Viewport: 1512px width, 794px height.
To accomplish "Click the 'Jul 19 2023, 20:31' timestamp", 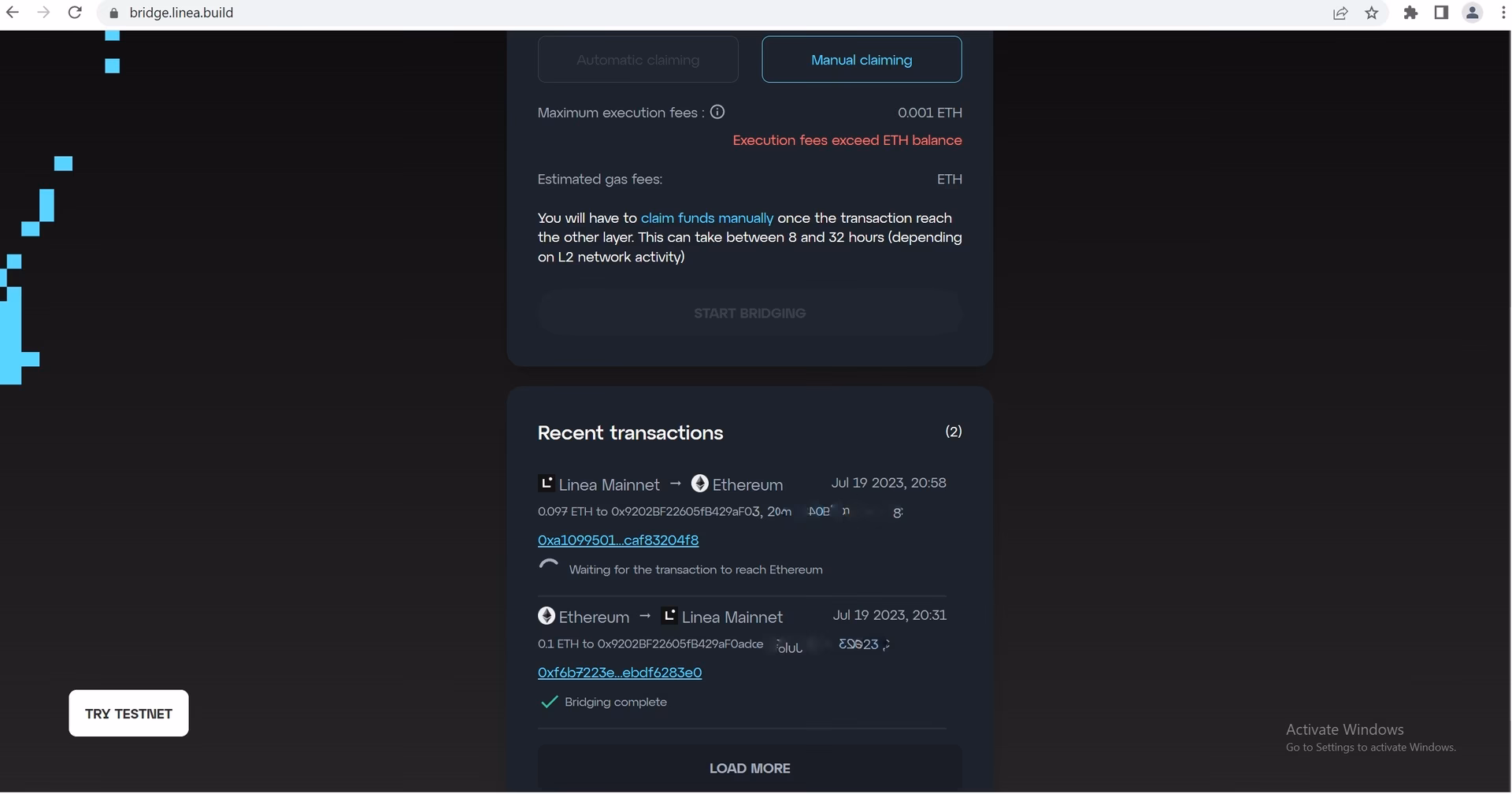I will coord(890,615).
